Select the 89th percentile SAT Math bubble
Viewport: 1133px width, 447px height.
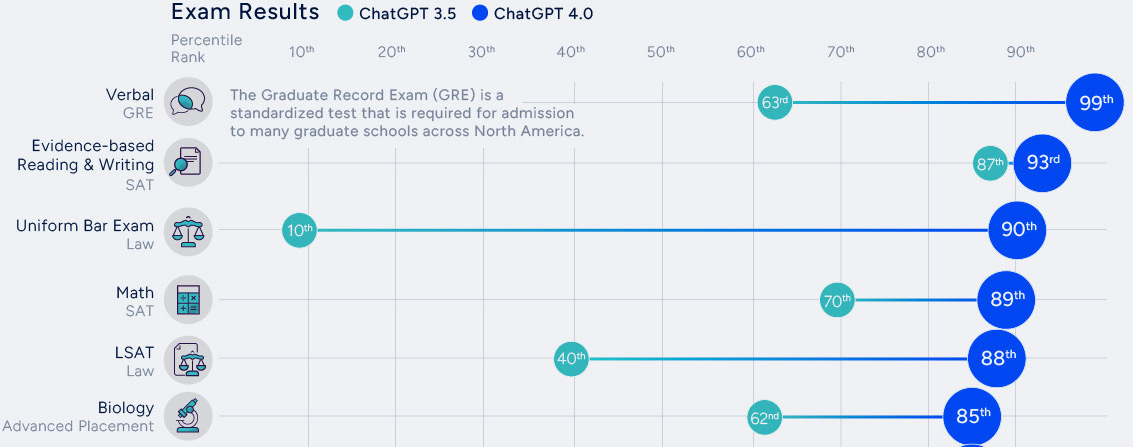point(1006,299)
